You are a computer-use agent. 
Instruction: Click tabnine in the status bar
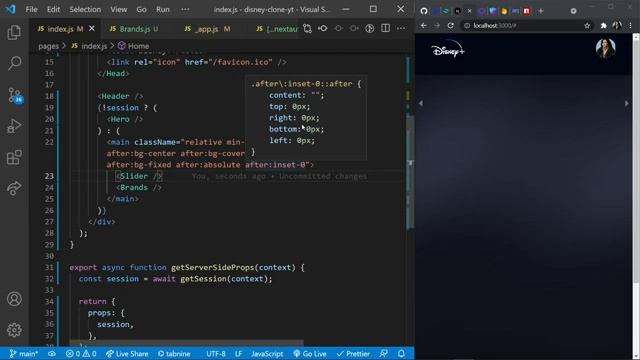[174, 353]
